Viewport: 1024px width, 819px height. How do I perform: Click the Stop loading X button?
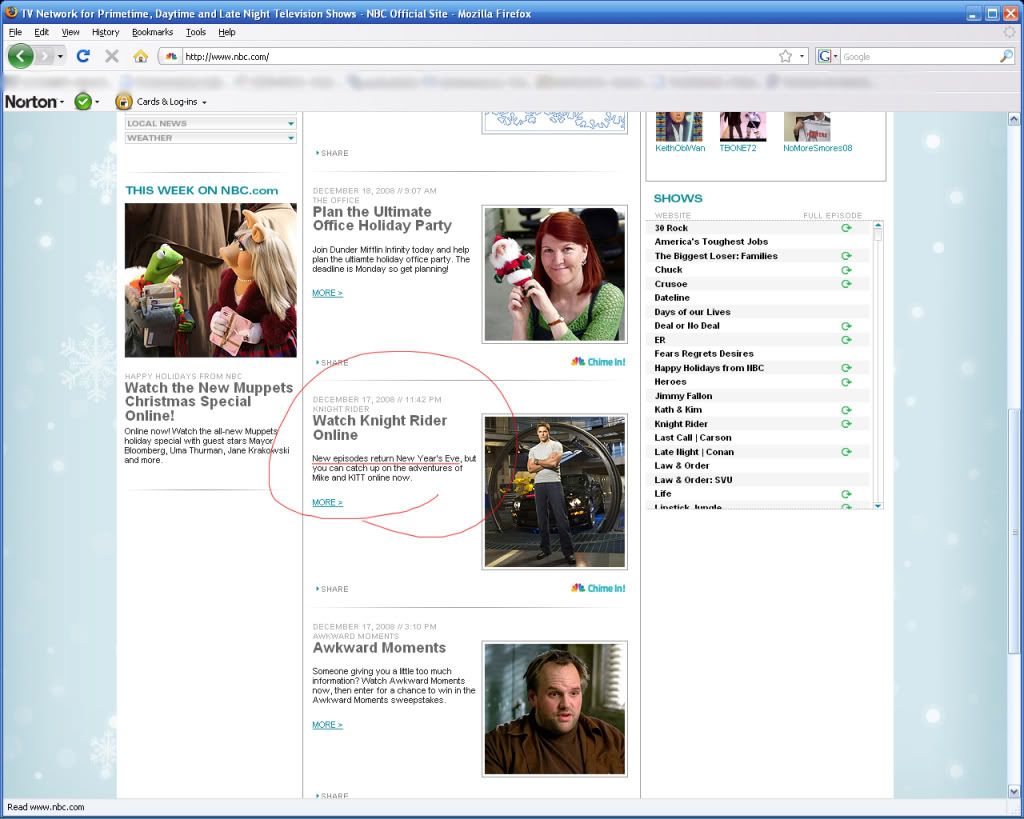point(112,56)
